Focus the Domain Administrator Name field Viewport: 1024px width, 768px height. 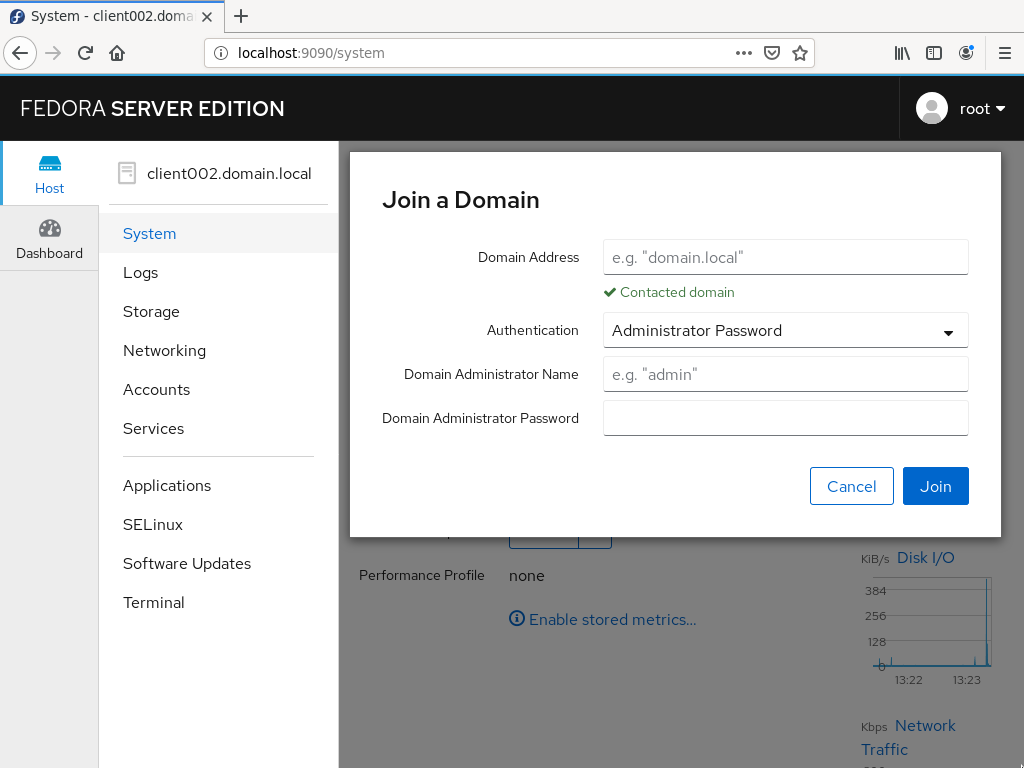point(786,374)
